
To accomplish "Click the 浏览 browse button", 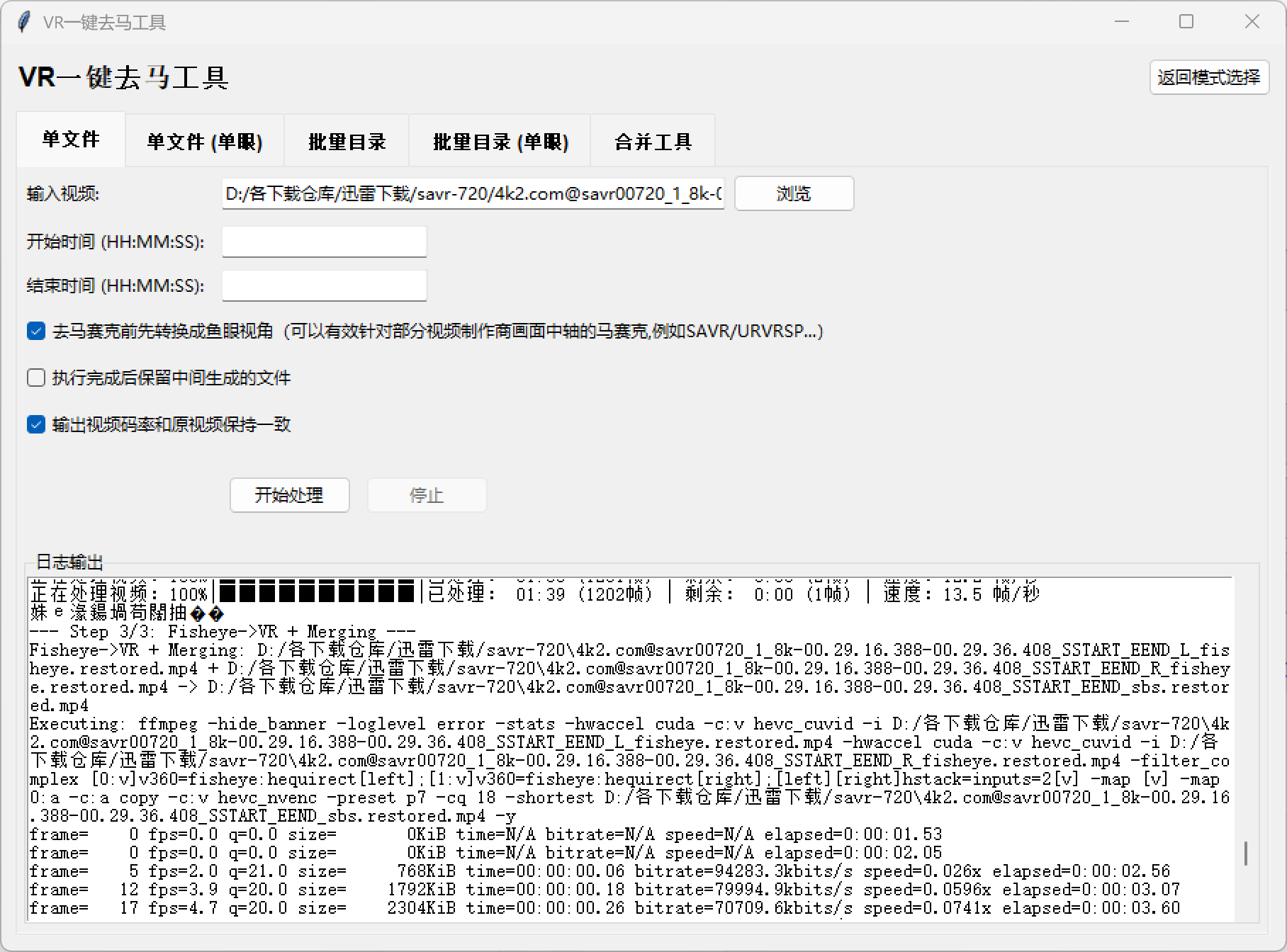I will (x=794, y=193).
